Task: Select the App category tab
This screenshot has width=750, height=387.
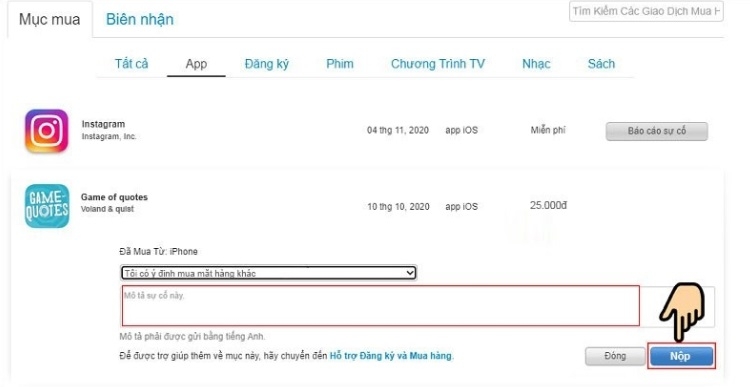Action: coord(196,64)
